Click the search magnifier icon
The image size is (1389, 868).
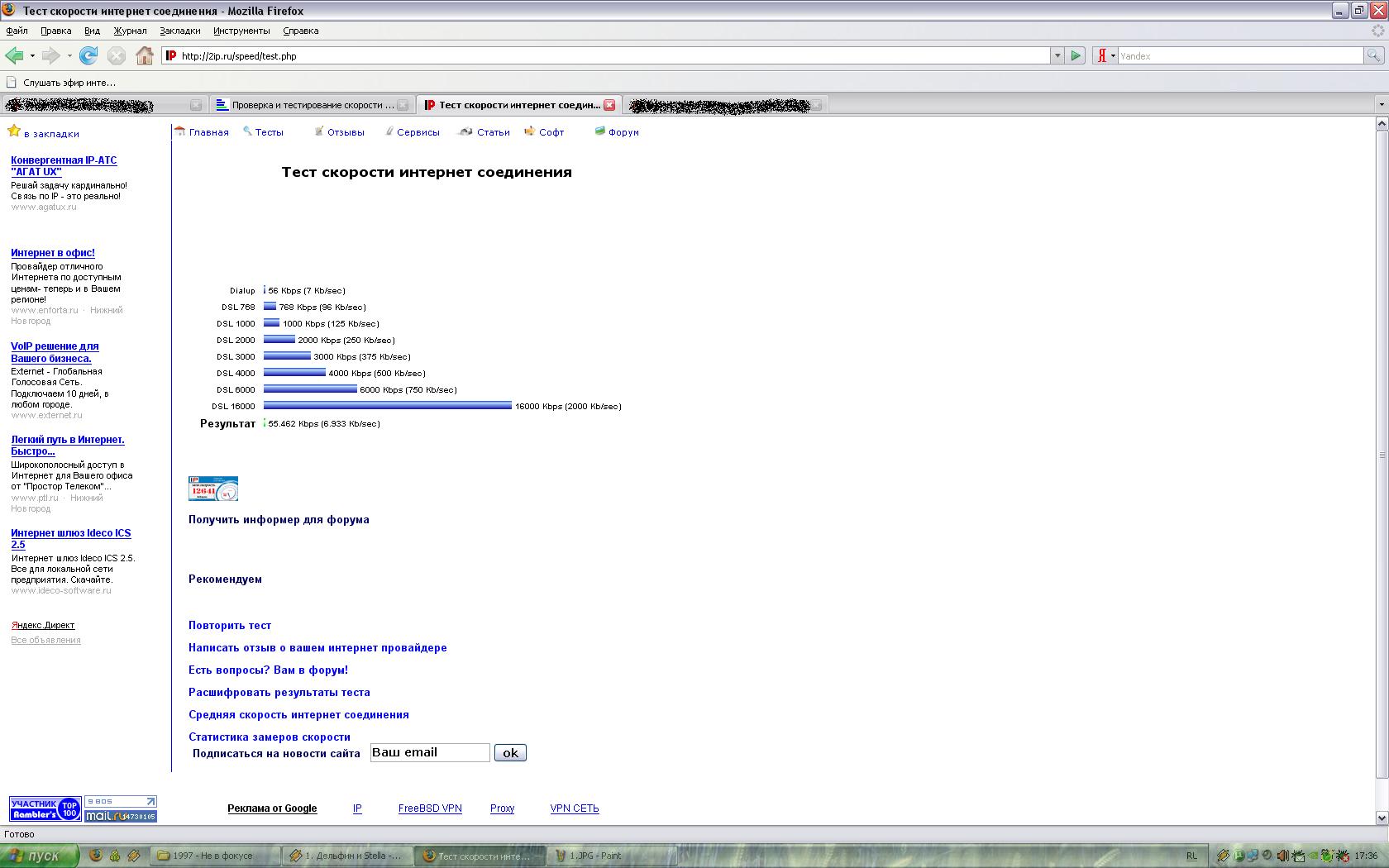click(1373, 55)
